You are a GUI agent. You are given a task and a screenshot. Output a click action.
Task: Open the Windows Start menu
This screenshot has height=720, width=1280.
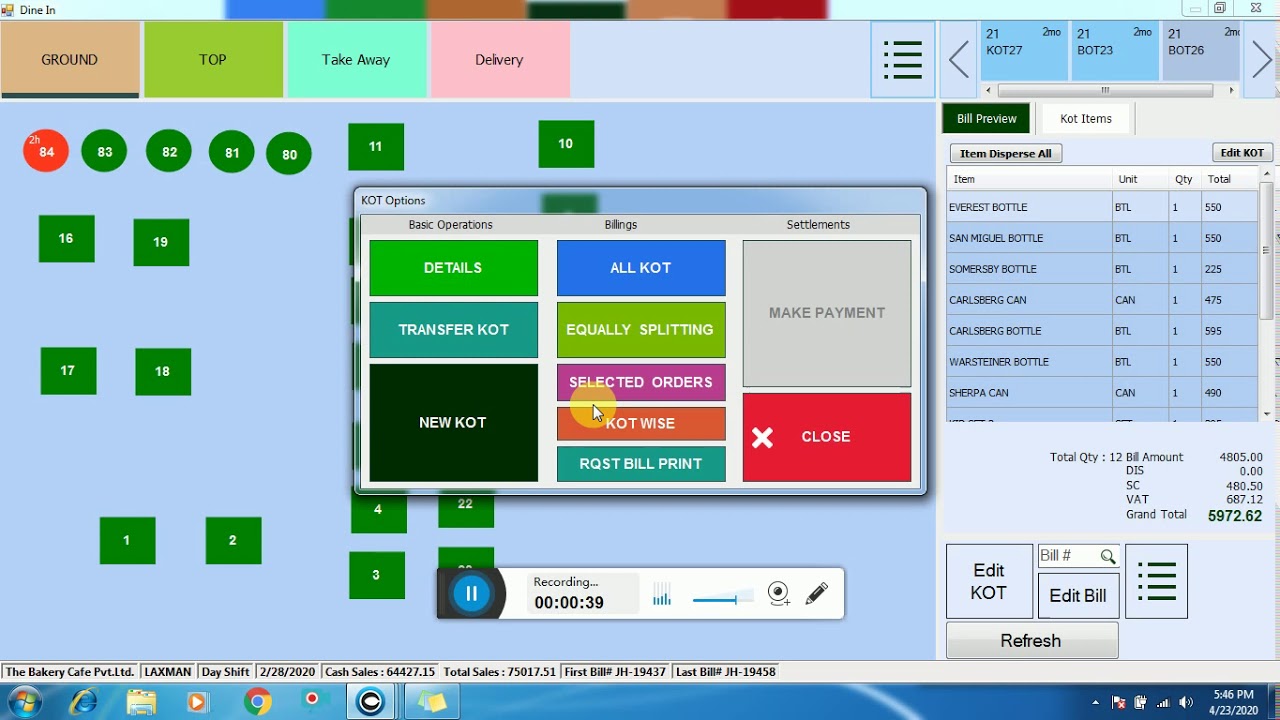coord(23,702)
